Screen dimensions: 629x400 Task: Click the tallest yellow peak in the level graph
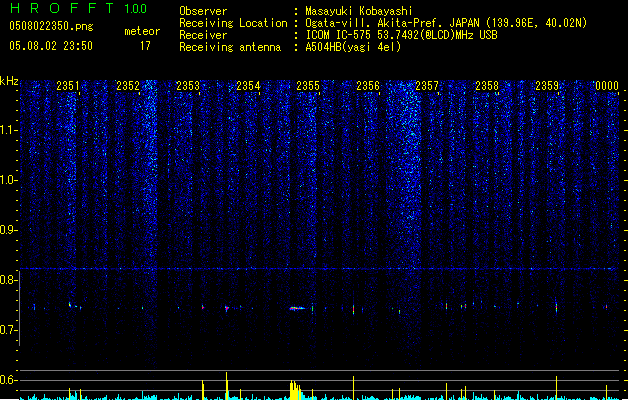[227, 385]
